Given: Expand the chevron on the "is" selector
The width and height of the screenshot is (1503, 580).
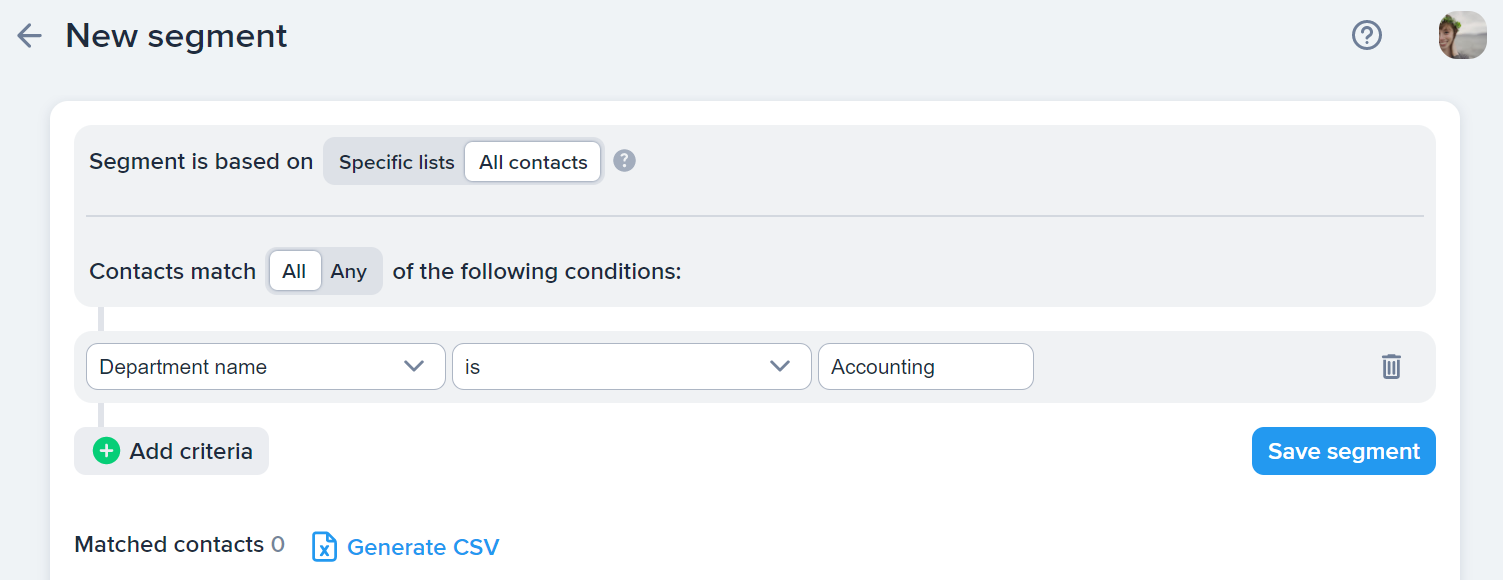Looking at the screenshot, I should [780, 367].
